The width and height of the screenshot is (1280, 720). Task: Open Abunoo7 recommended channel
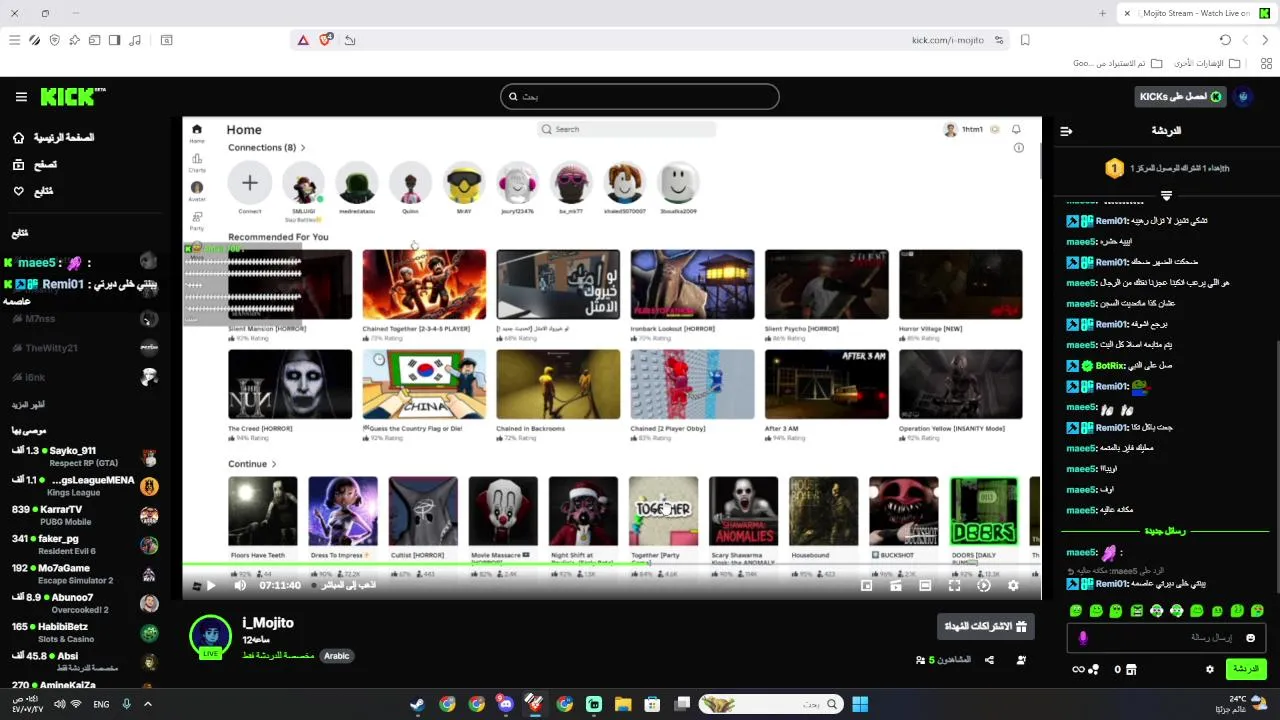click(x=84, y=603)
